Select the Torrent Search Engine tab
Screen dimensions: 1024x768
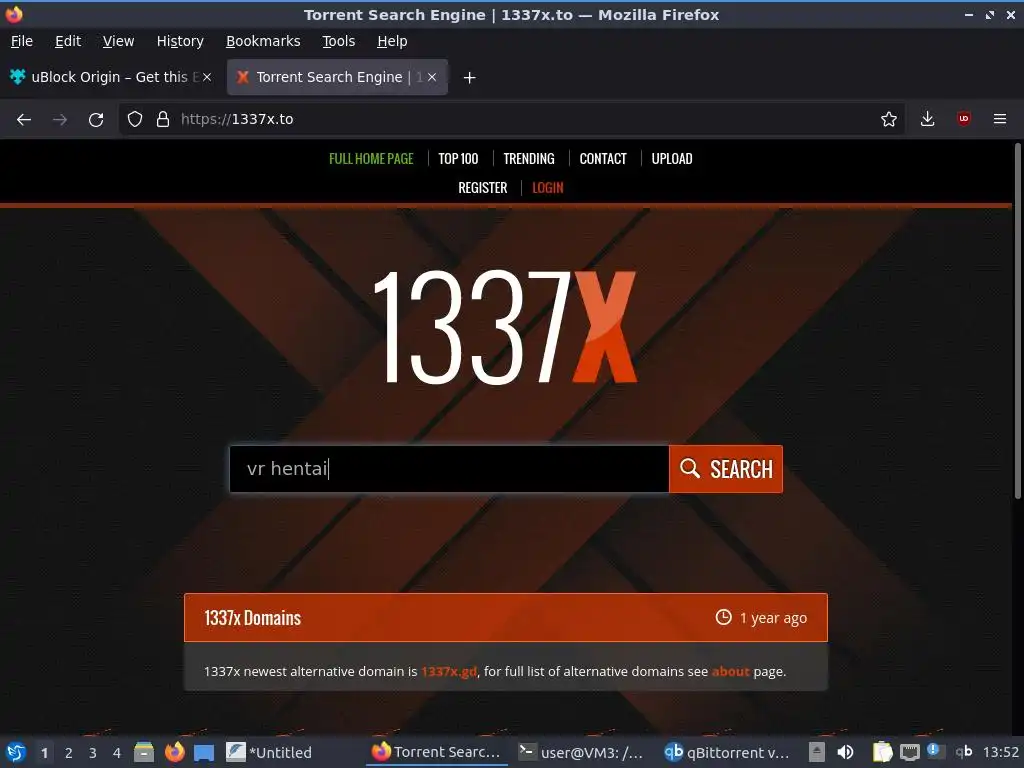click(x=337, y=77)
